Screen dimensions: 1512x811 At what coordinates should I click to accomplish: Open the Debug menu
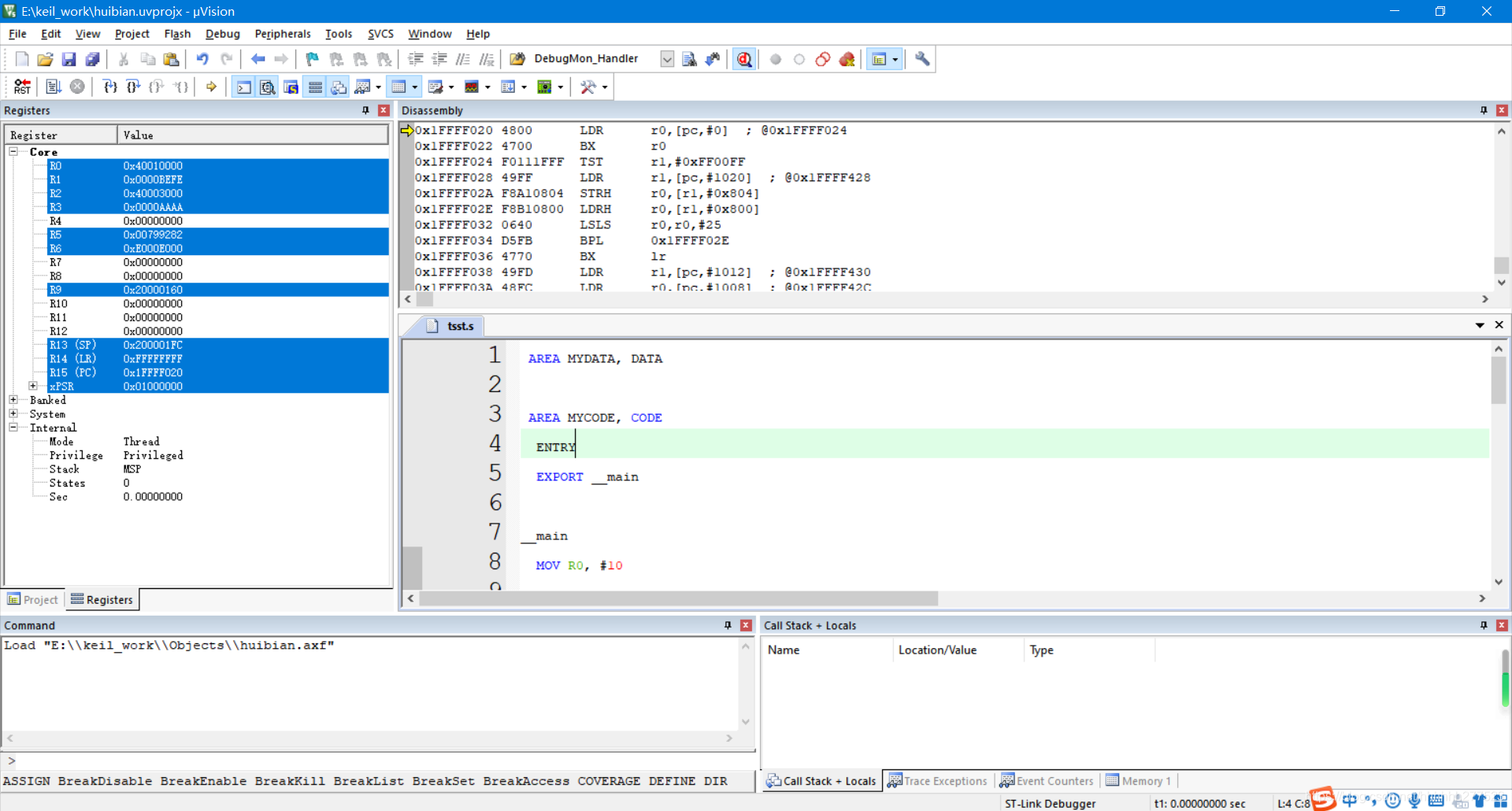tap(222, 34)
